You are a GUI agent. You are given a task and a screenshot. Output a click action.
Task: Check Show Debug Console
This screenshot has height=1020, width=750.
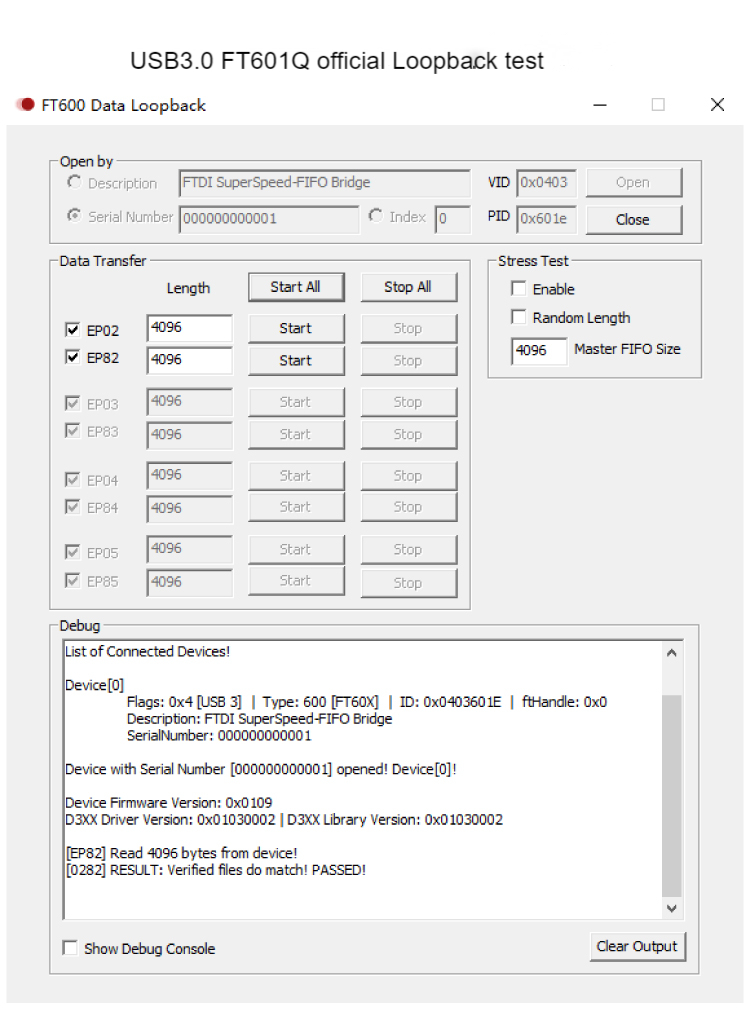[x=70, y=948]
